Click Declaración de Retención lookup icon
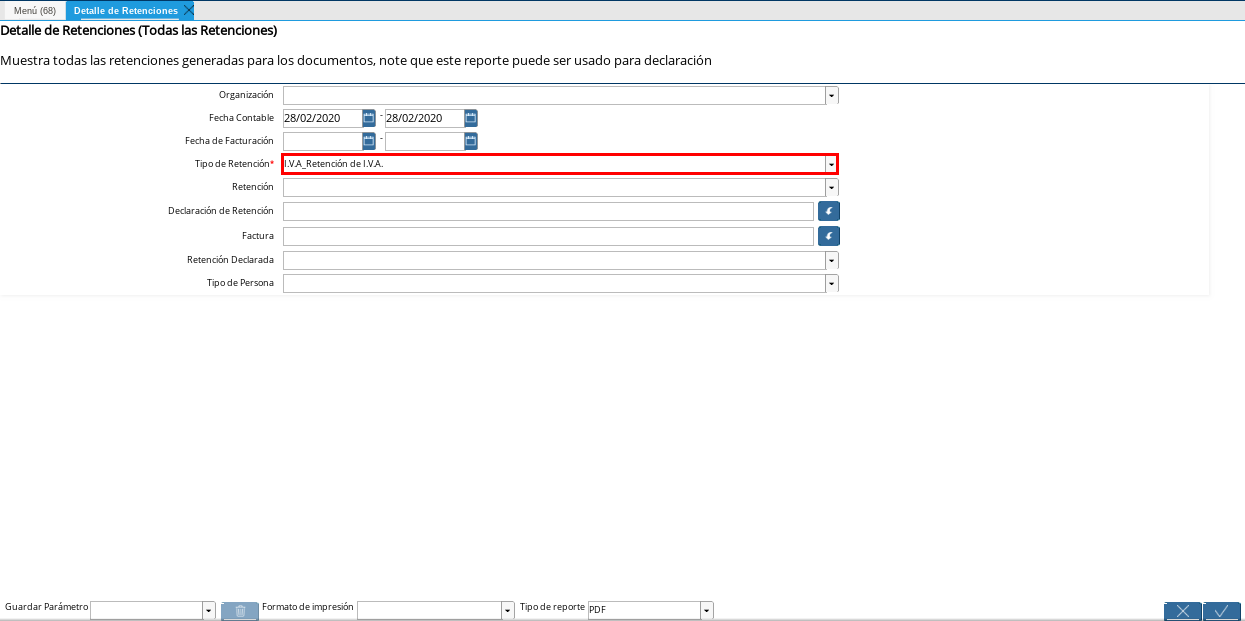This screenshot has height=621, width=1245. (x=829, y=211)
